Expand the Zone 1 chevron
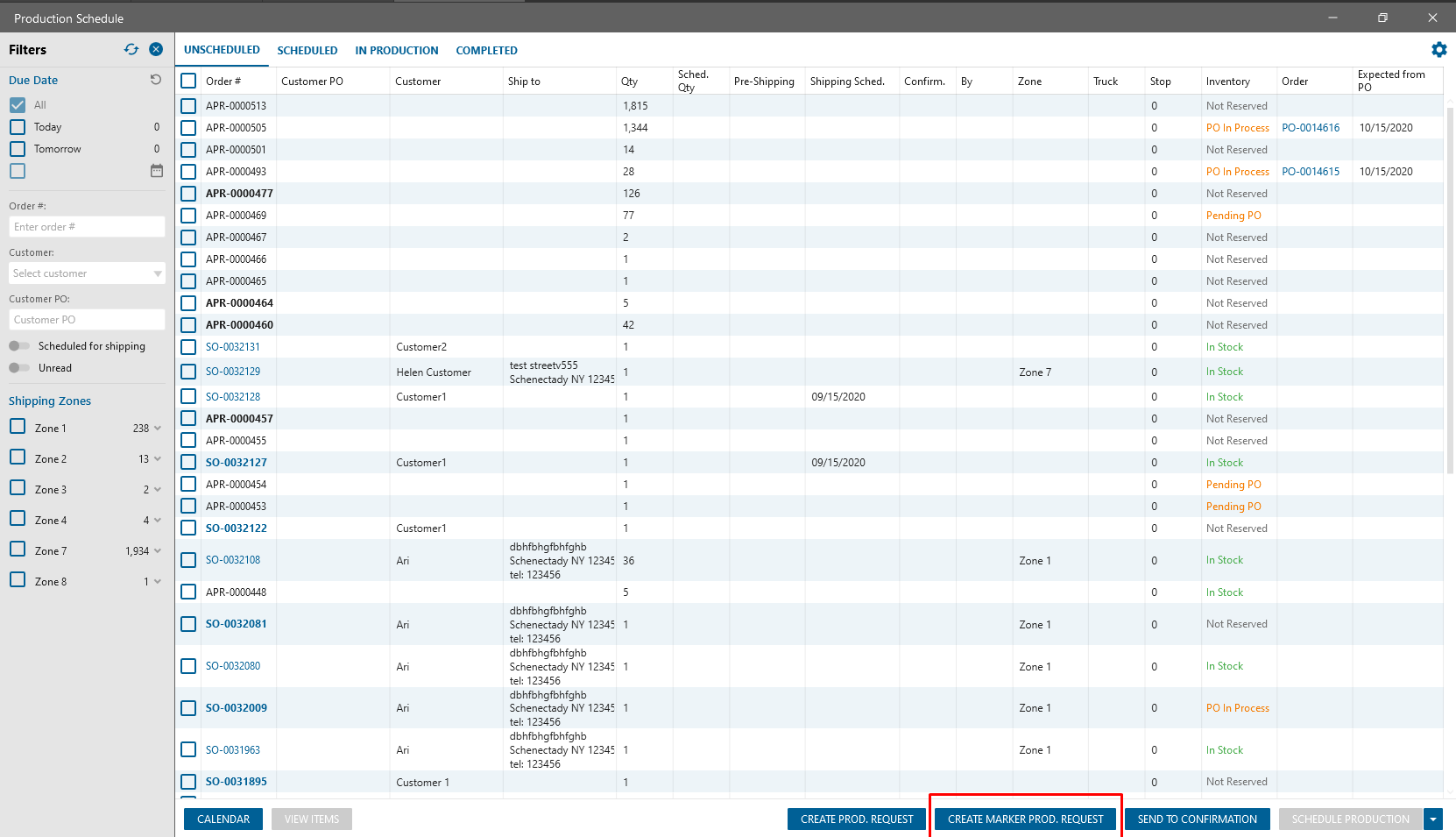The width and height of the screenshot is (1456, 837). [158, 429]
